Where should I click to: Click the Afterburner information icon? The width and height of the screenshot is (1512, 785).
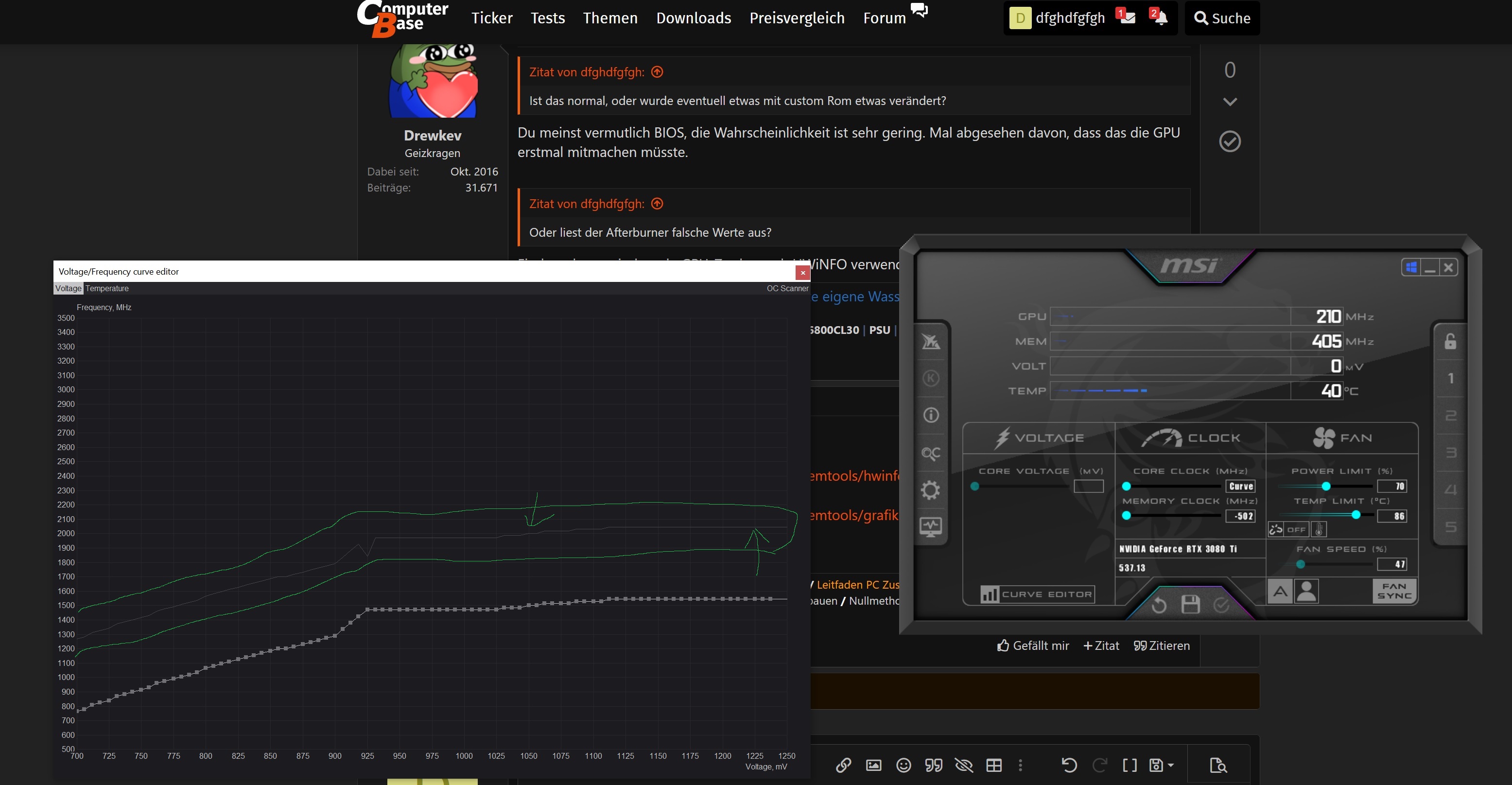[931, 416]
